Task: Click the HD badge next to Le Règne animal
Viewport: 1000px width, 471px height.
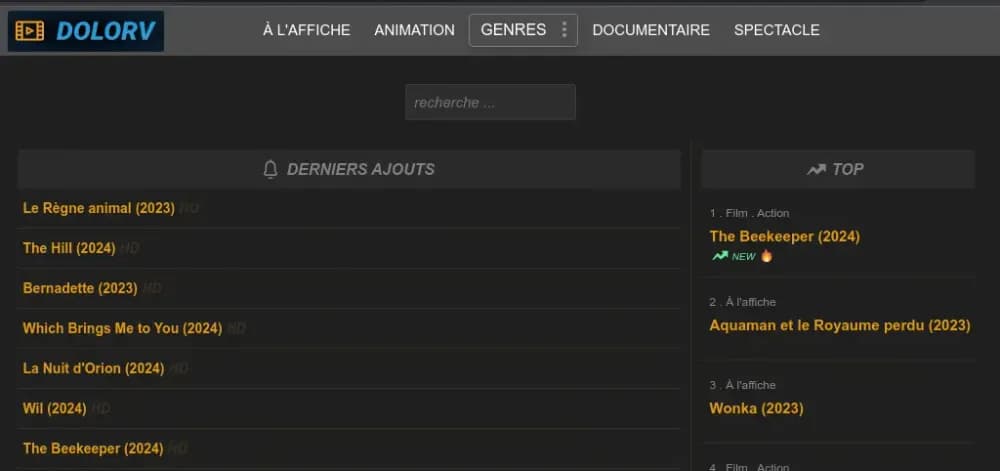Action: pos(189,208)
